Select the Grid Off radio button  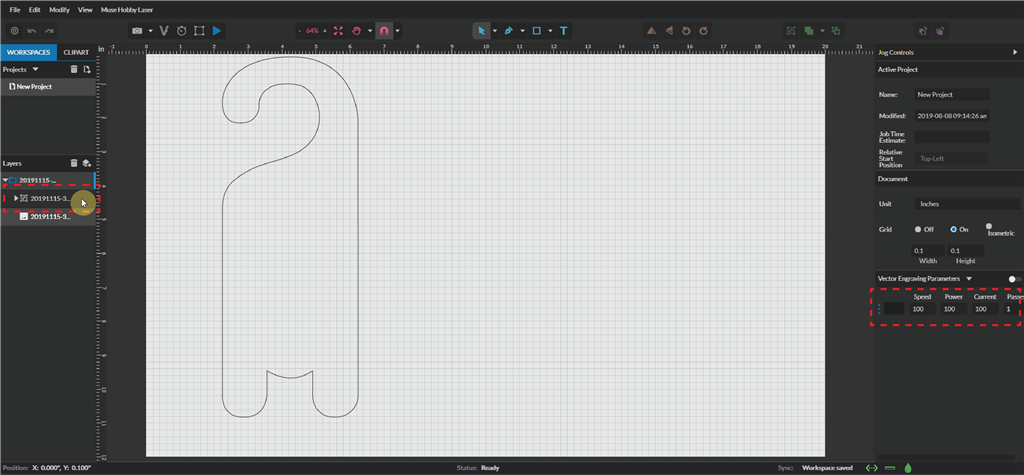point(918,228)
